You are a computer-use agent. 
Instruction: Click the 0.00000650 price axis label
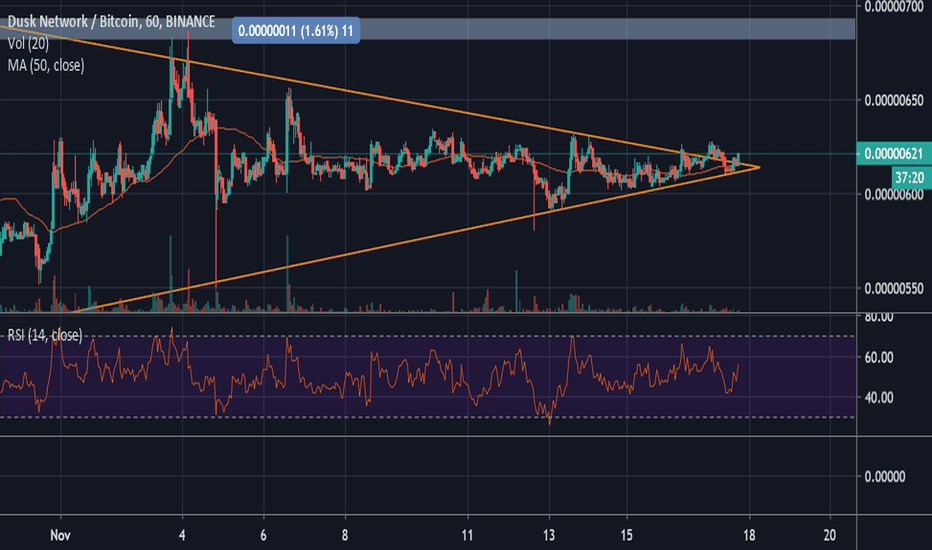click(x=894, y=100)
